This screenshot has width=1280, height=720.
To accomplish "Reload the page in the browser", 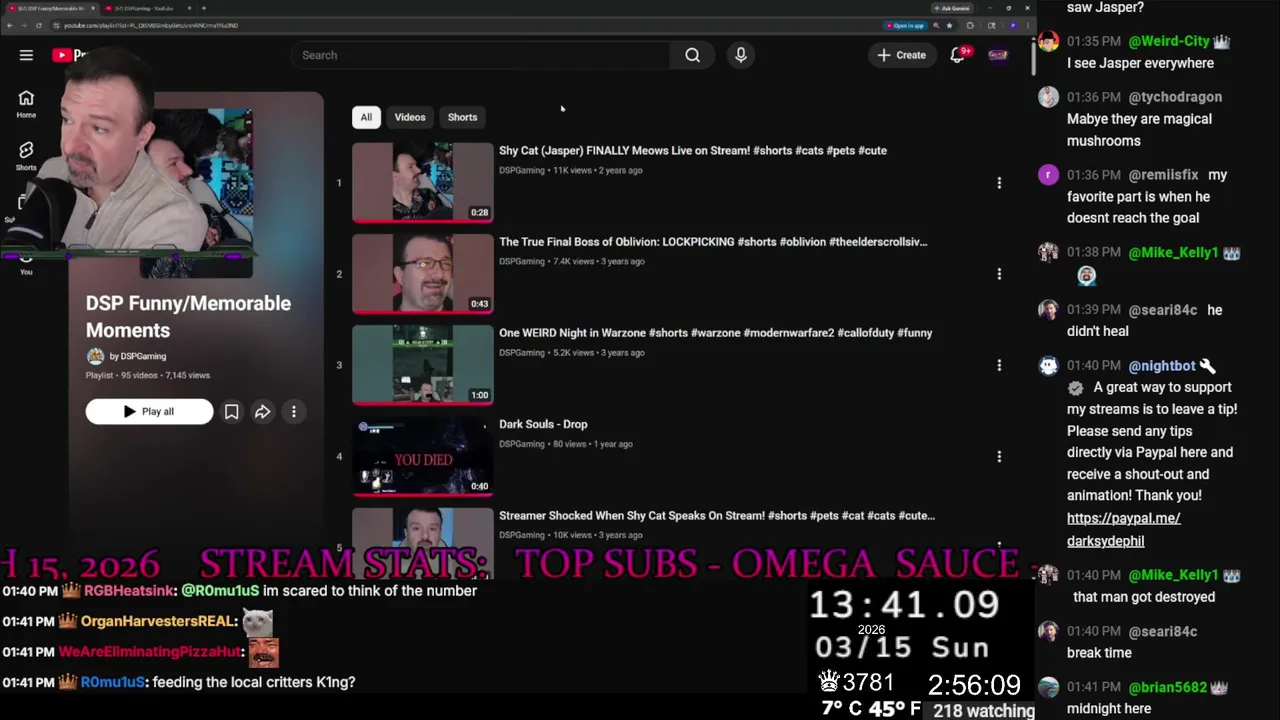I will tap(39, 25).
